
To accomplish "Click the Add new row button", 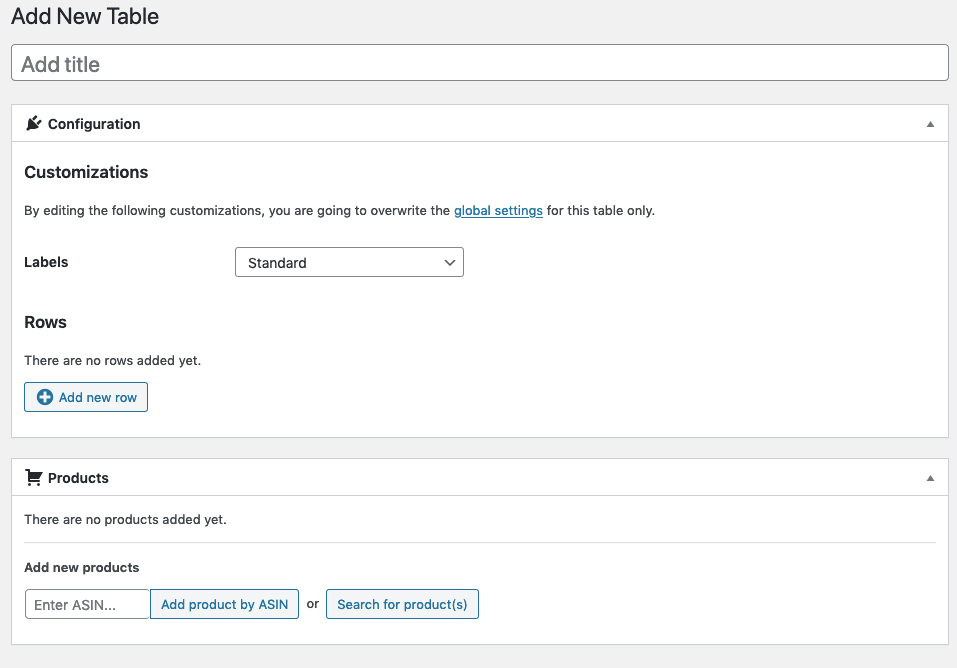I will (86, 397).
